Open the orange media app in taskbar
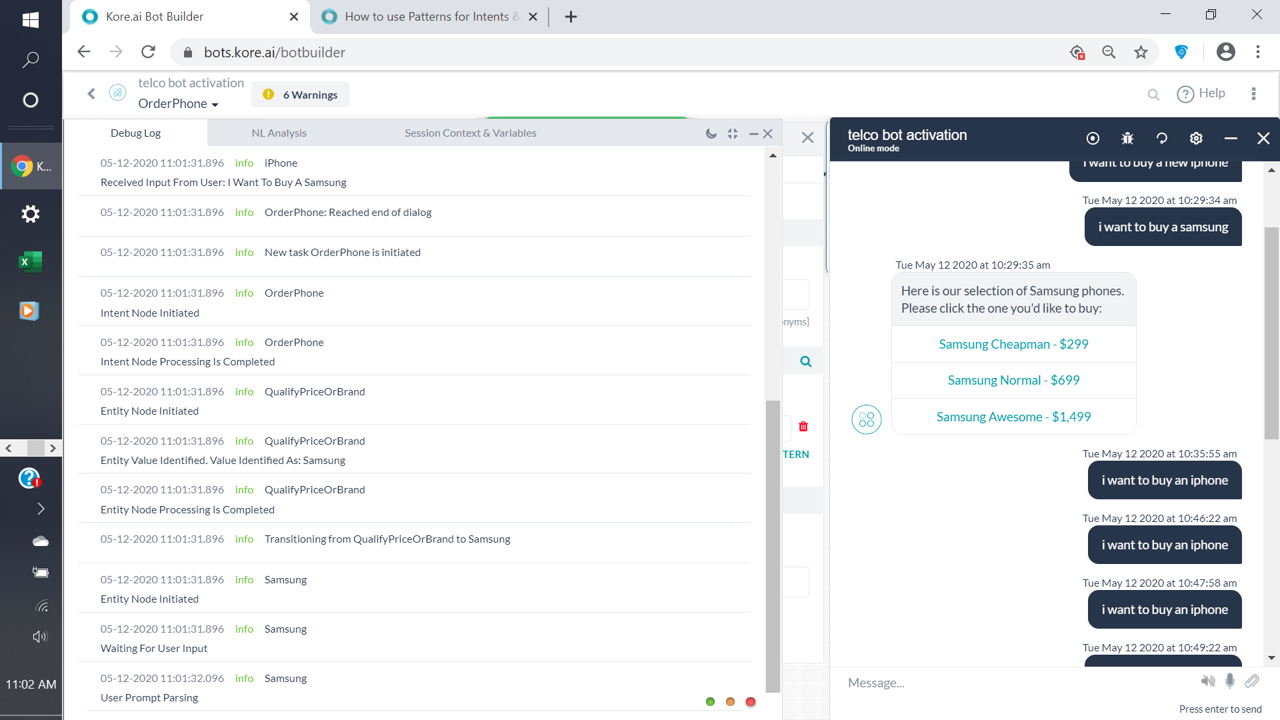Screen dimensions: 1280x720 click(29, 311)
